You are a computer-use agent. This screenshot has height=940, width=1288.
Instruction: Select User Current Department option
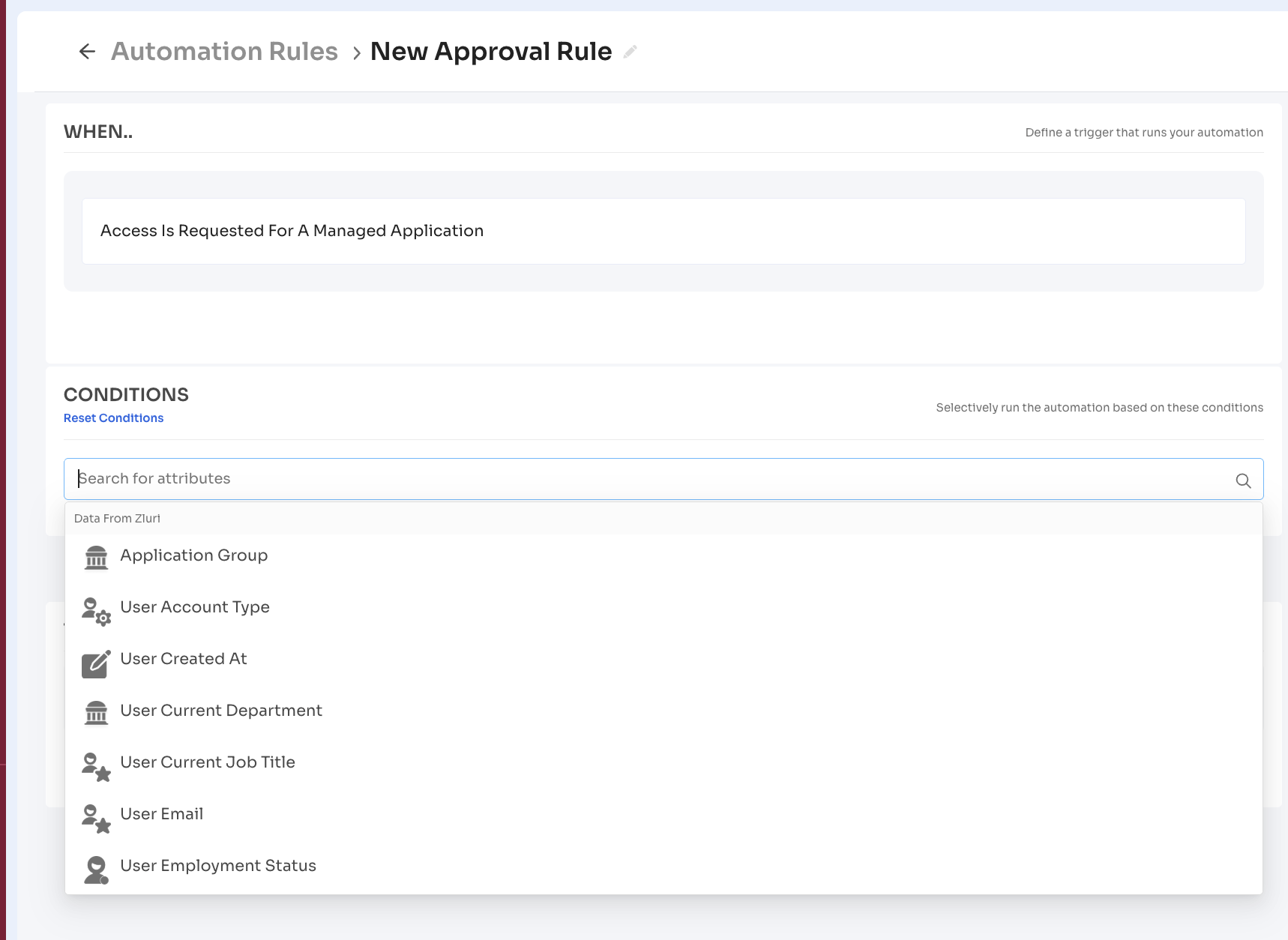point(663,711)
